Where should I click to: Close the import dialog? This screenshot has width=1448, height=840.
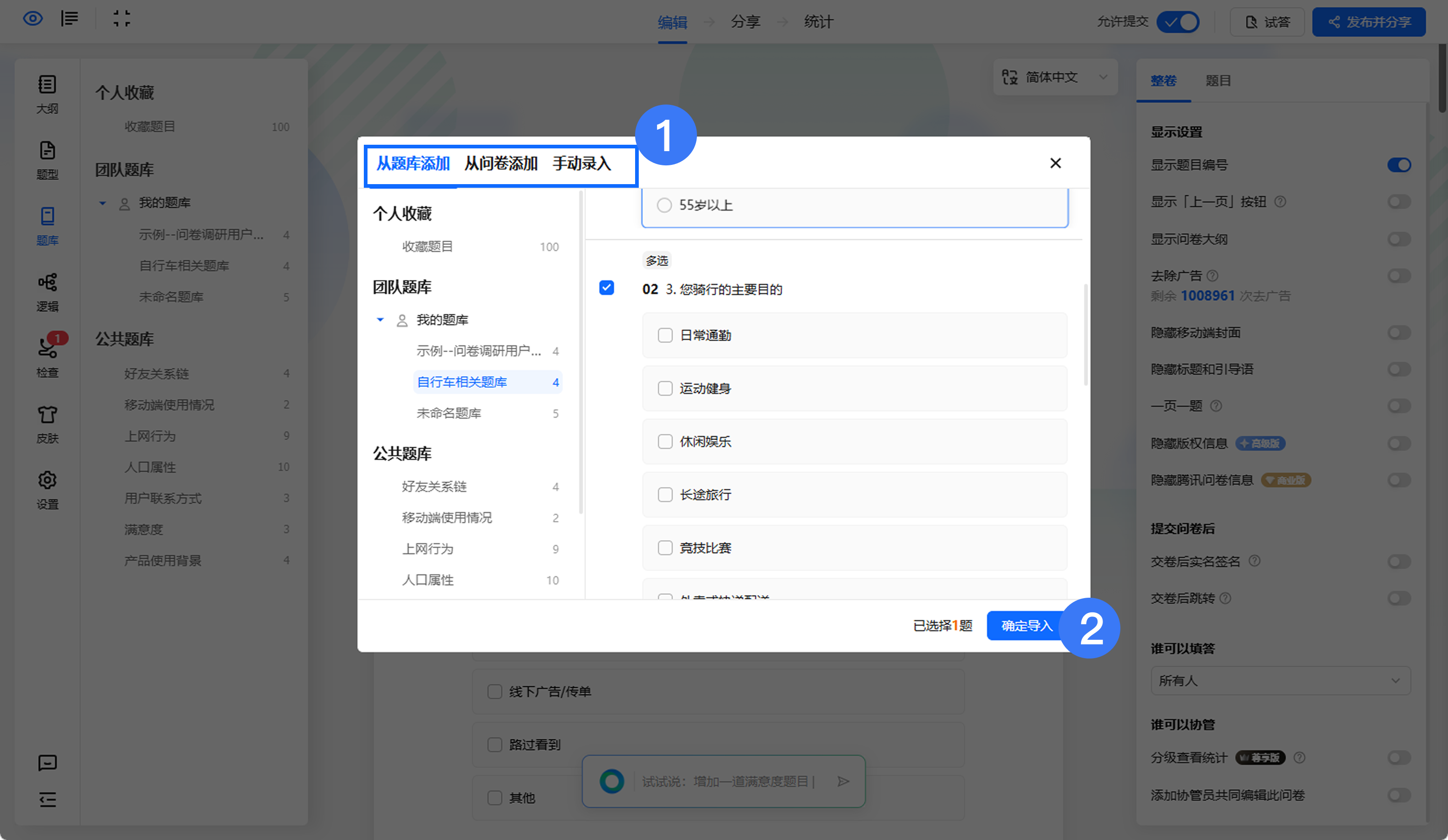coord(1056,163)
